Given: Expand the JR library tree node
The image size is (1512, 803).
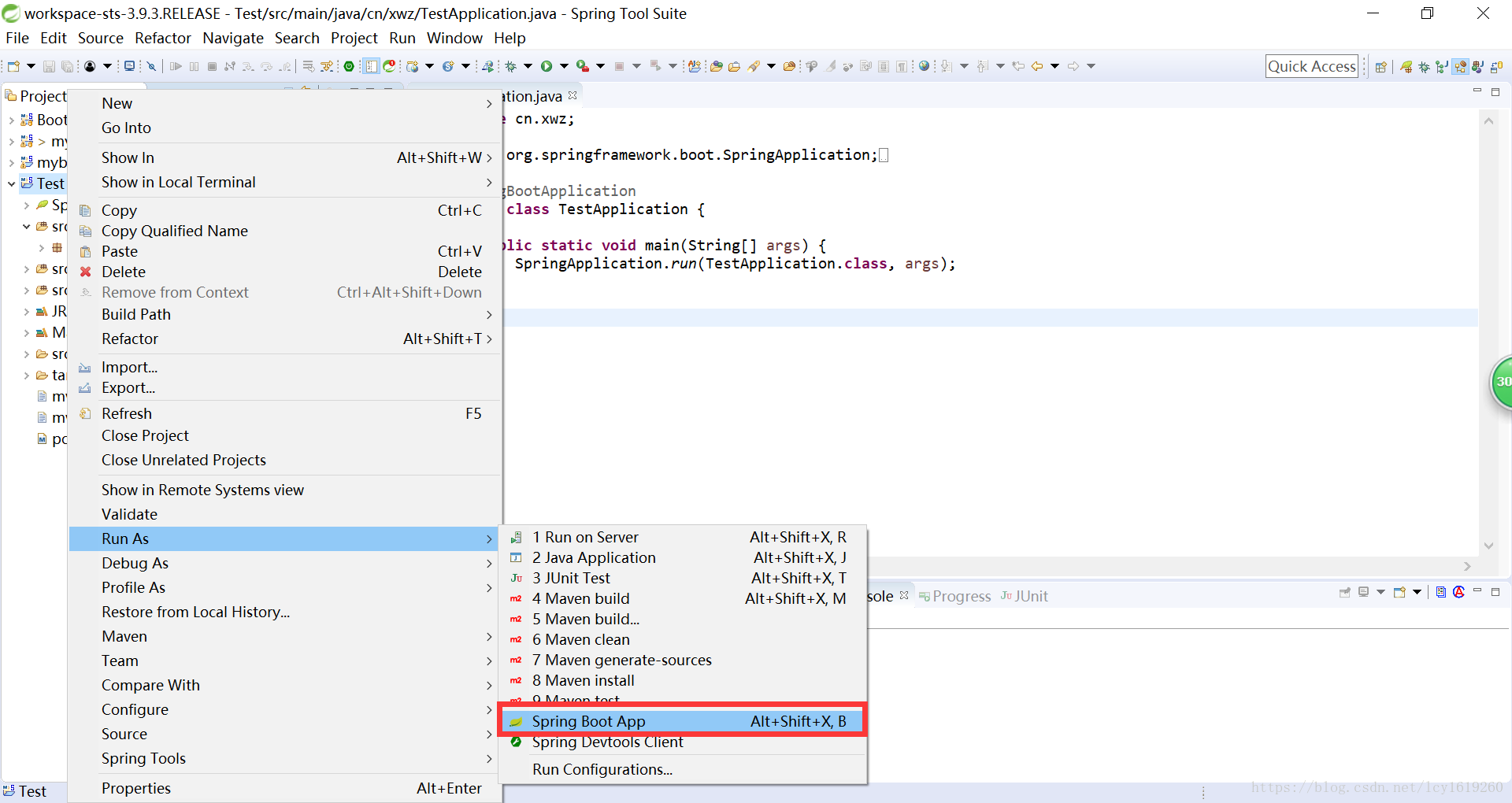Looking at the screenshot, I should point(26,312).
